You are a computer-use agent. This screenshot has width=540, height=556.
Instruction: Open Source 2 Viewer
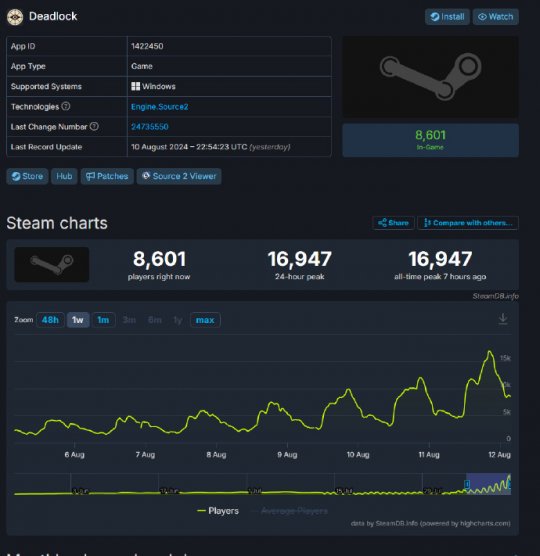coord(179,176)
